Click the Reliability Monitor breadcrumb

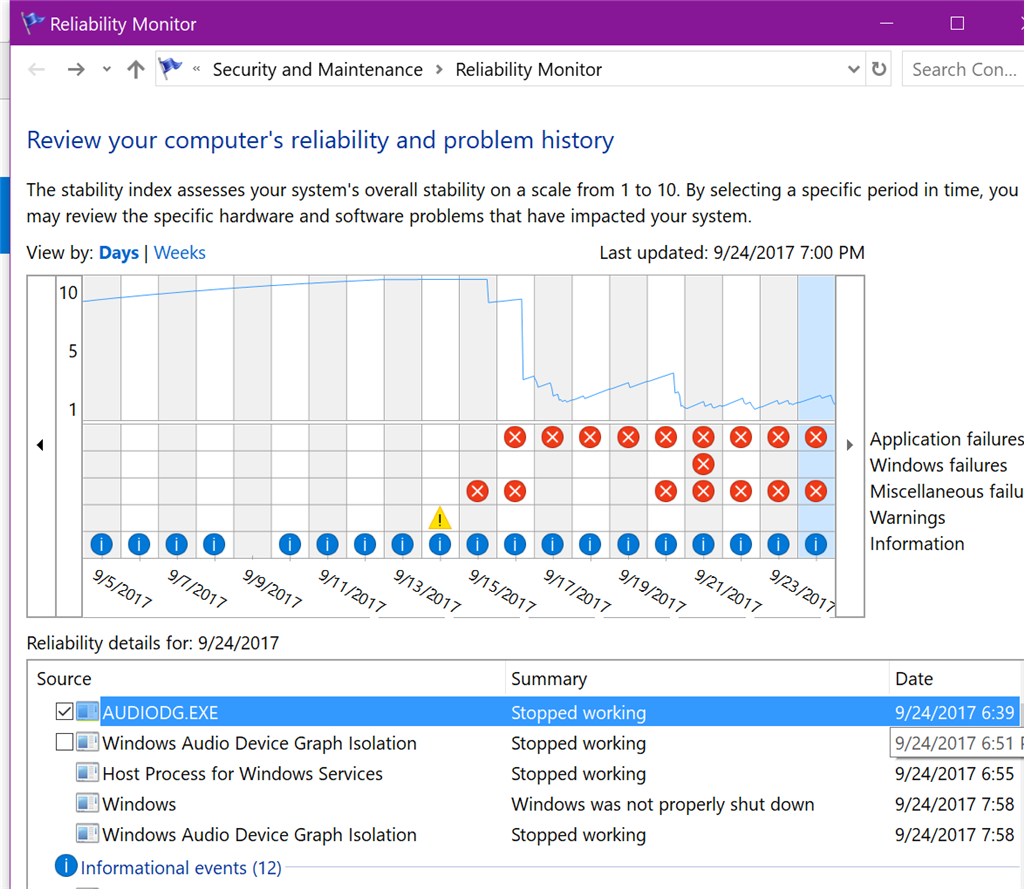pos(528,69)
